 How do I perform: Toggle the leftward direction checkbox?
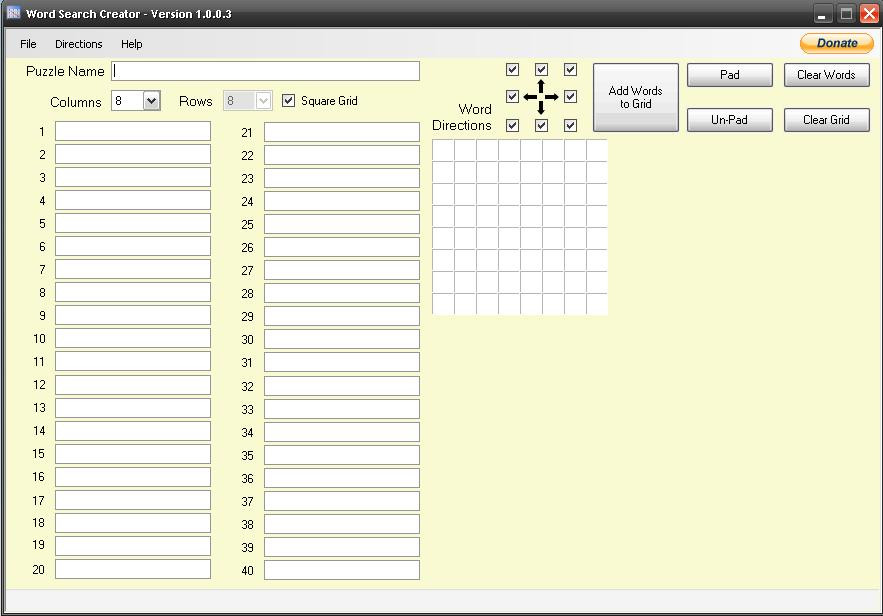512,96
